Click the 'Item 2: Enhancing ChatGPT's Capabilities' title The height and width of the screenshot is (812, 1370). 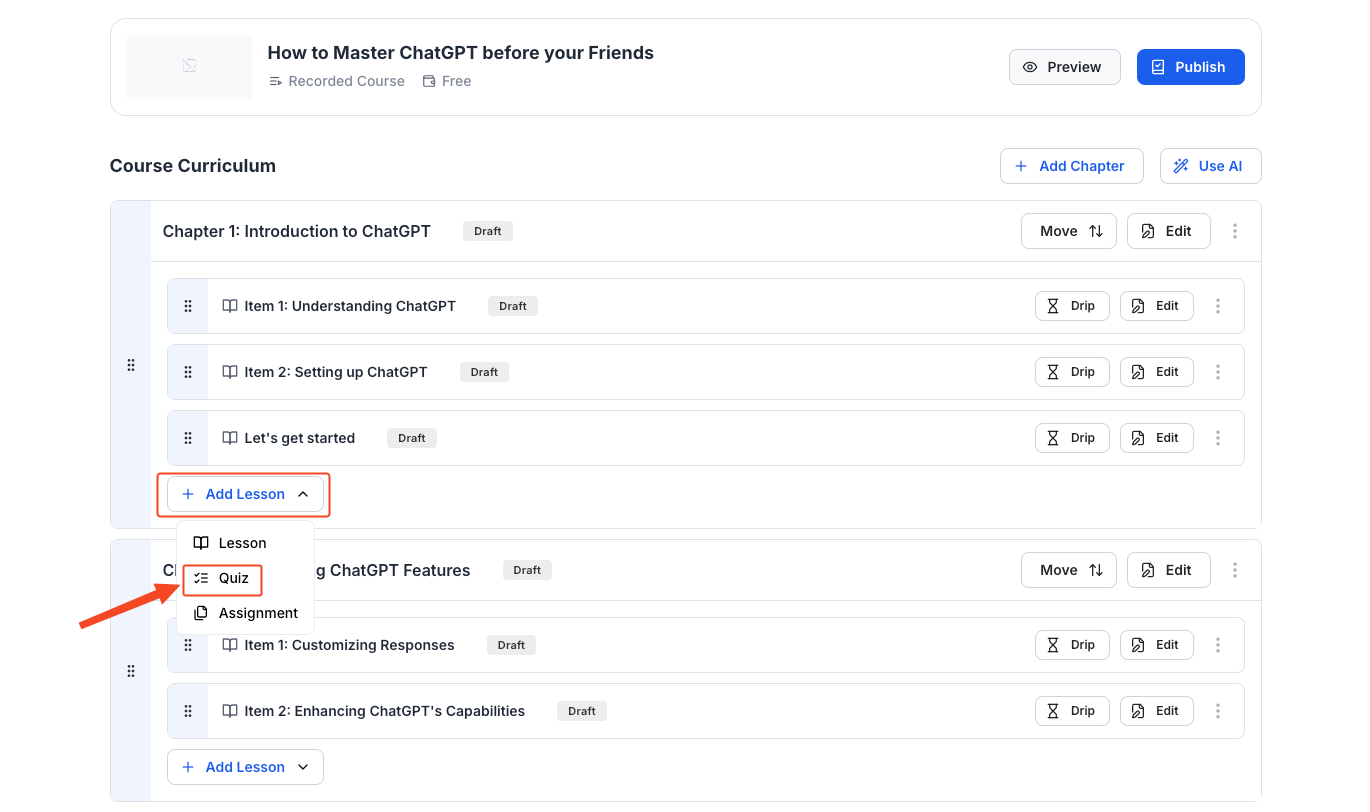pyautogui.click(x=385, y=711)
